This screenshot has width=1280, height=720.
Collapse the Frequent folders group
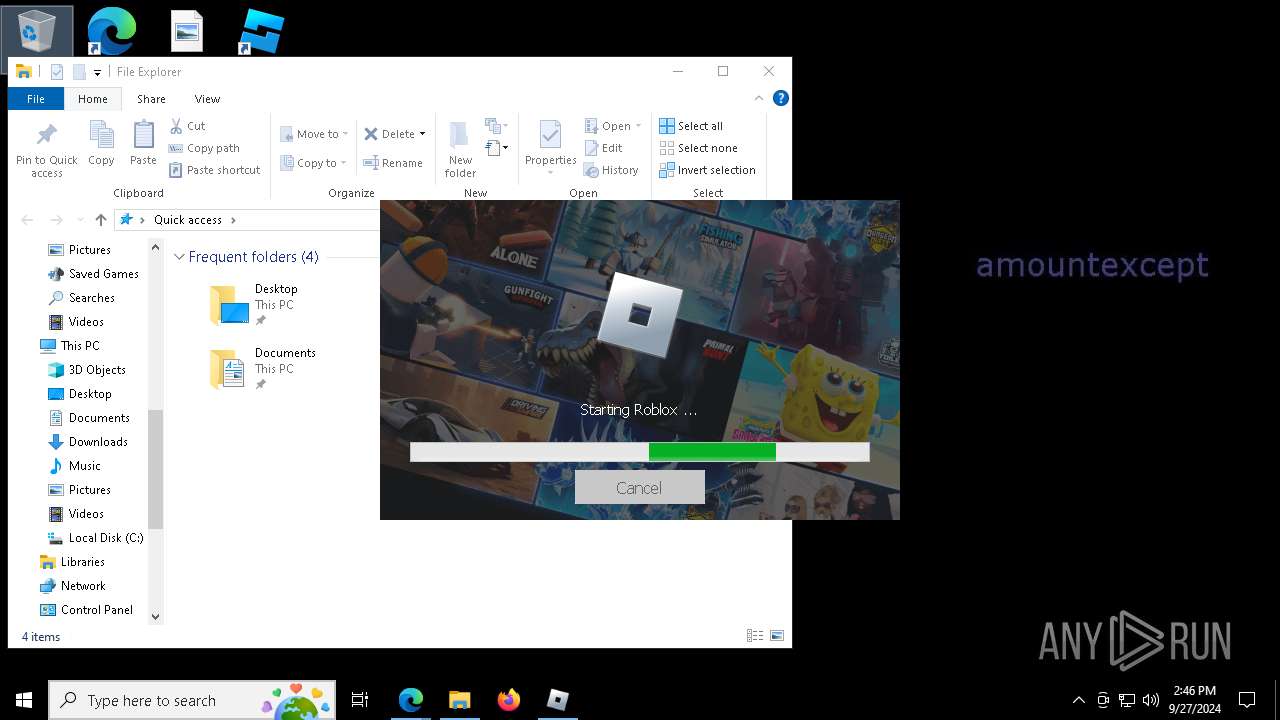pos(179,257)
